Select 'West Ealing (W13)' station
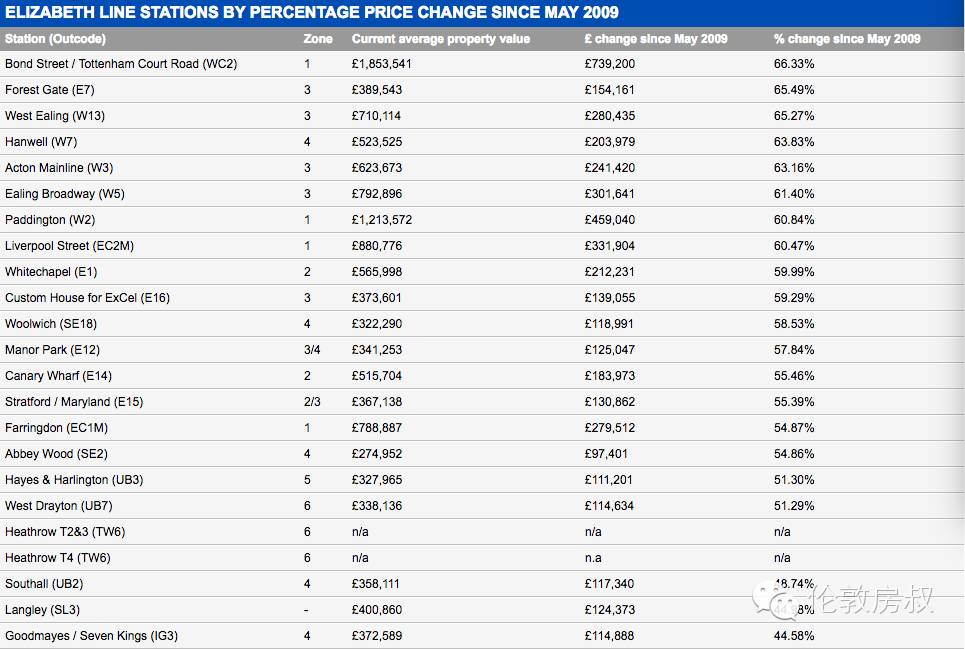965x649 pixels. pyautogui.click(x=55, y=116)
